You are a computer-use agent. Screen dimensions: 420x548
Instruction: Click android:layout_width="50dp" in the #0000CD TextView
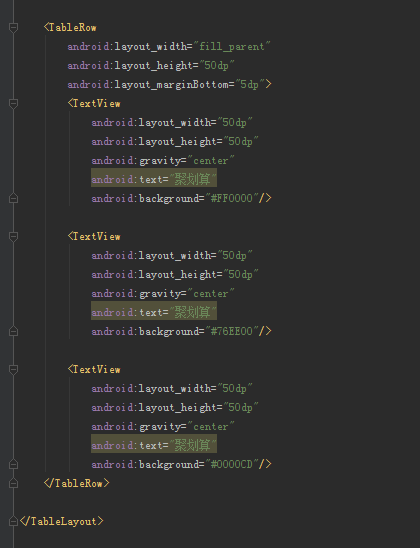click(172, 389)
